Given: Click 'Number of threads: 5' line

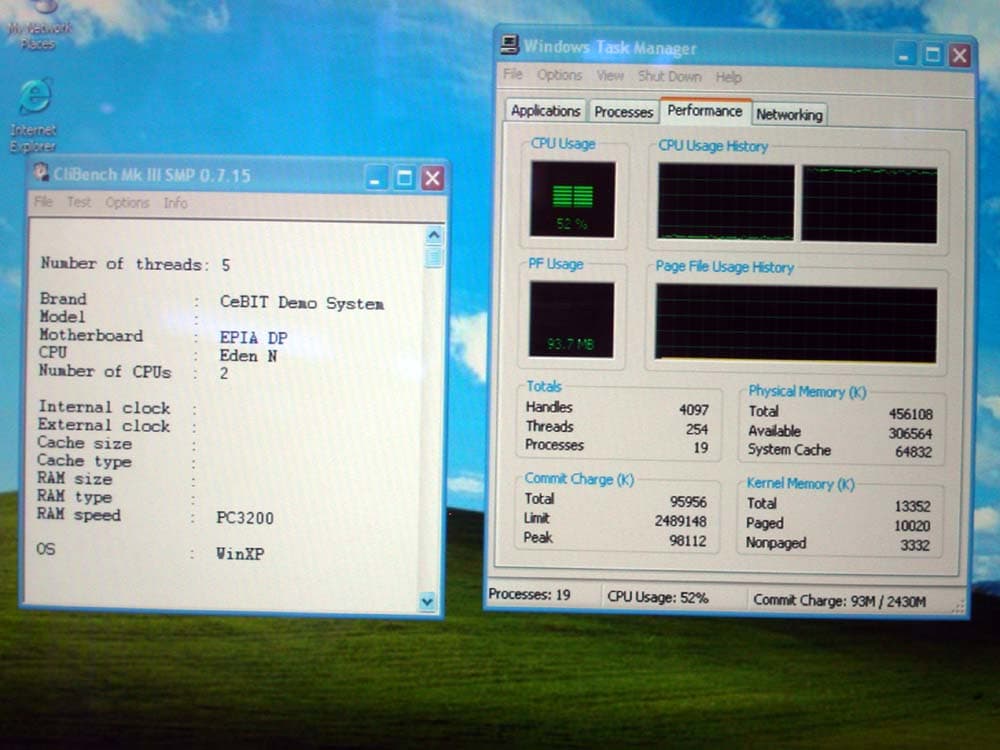Looking at the screenshot, I should tap(135, 263).
